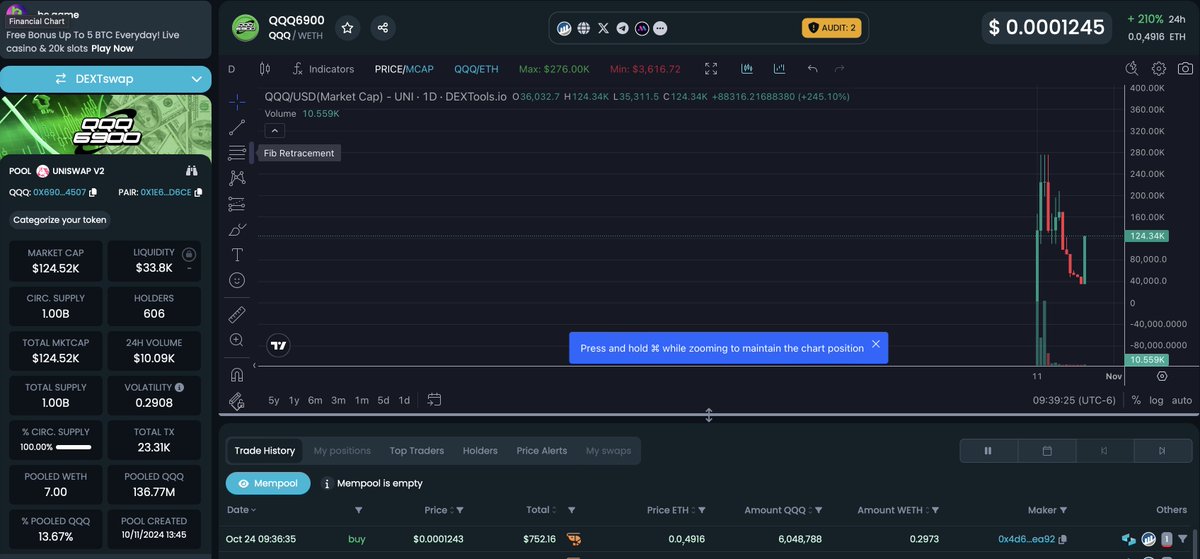The height and width of the screenshot is (559, 1200).
Task: Click the Play Now ad link
Action: [x=112, y=48]
